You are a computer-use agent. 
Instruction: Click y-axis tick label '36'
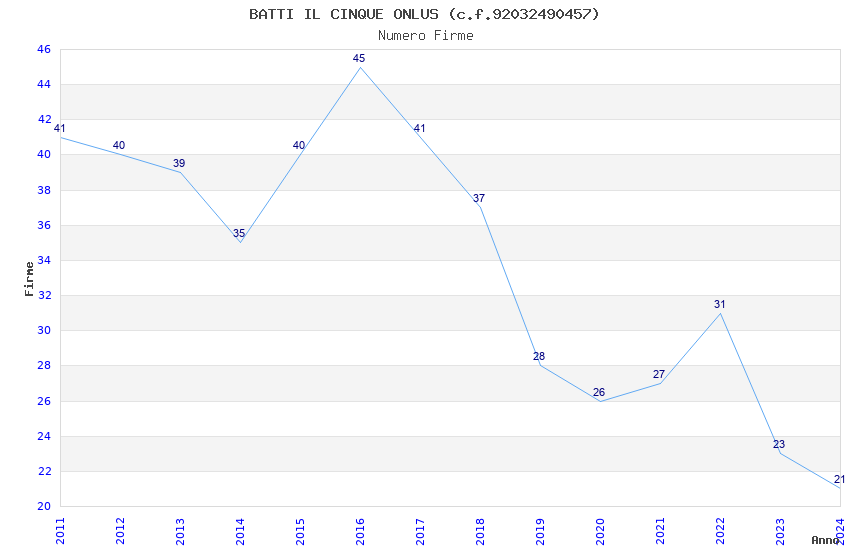tap(44, 225)
